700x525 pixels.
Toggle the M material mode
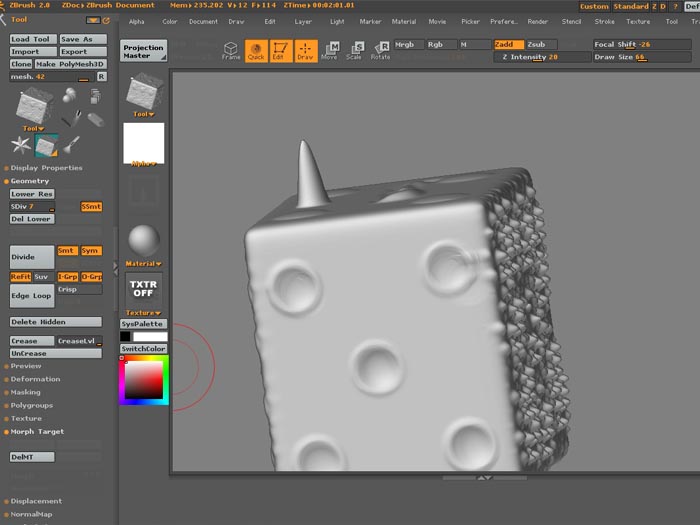tap(475, 44)
